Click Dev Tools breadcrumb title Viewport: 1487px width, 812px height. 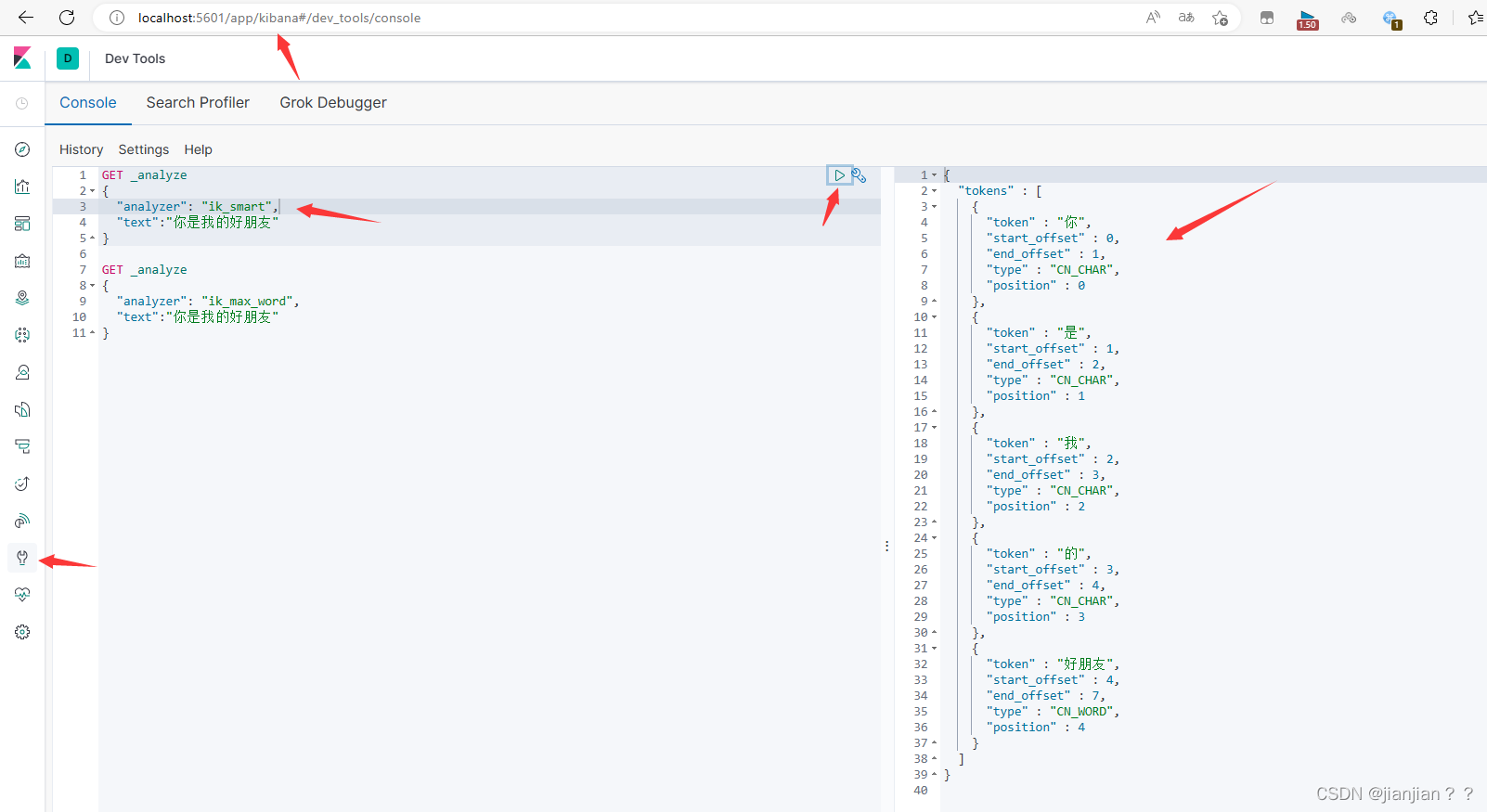135,58
